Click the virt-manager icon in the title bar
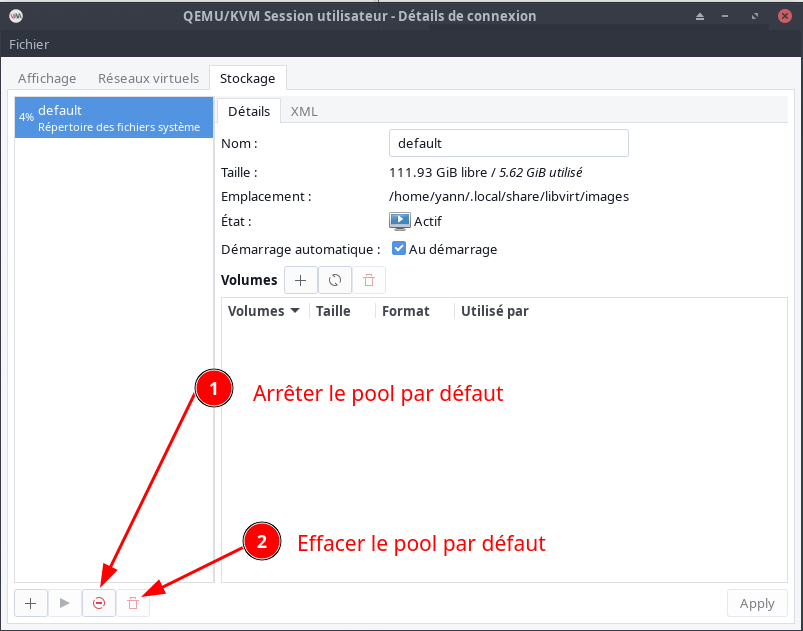Screen dimensions: 803x631 [16, 16]
